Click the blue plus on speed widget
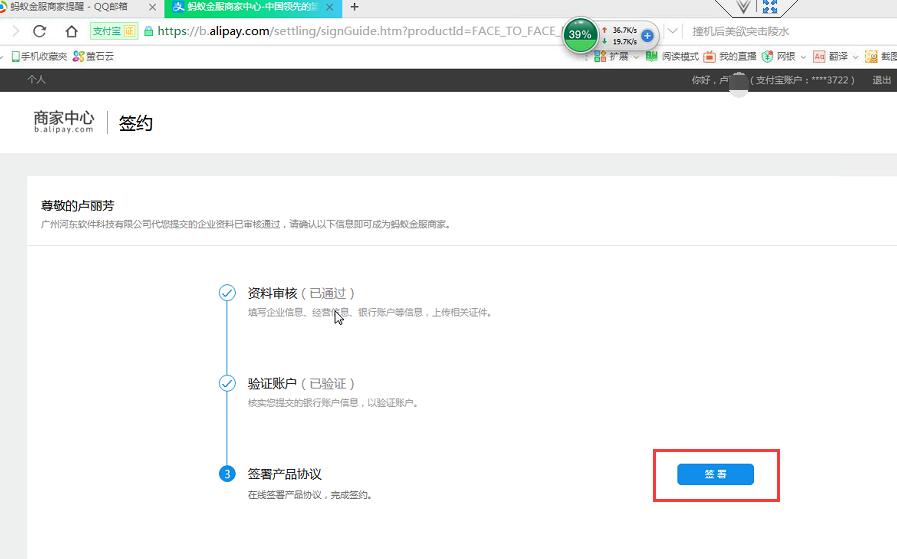 tap(647, 35)
